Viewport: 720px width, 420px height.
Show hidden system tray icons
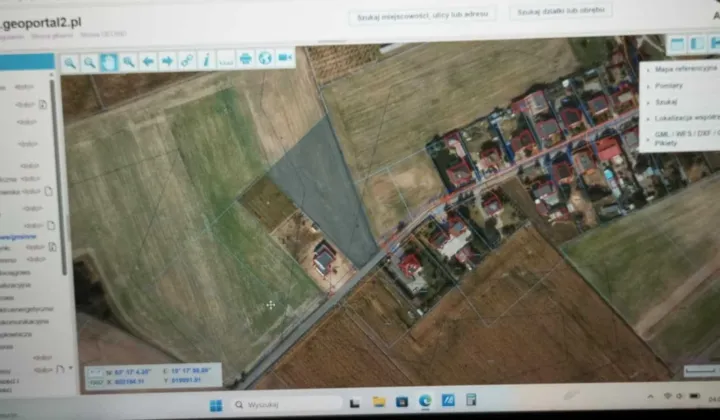pyautogui.click(x=650, y=396)
